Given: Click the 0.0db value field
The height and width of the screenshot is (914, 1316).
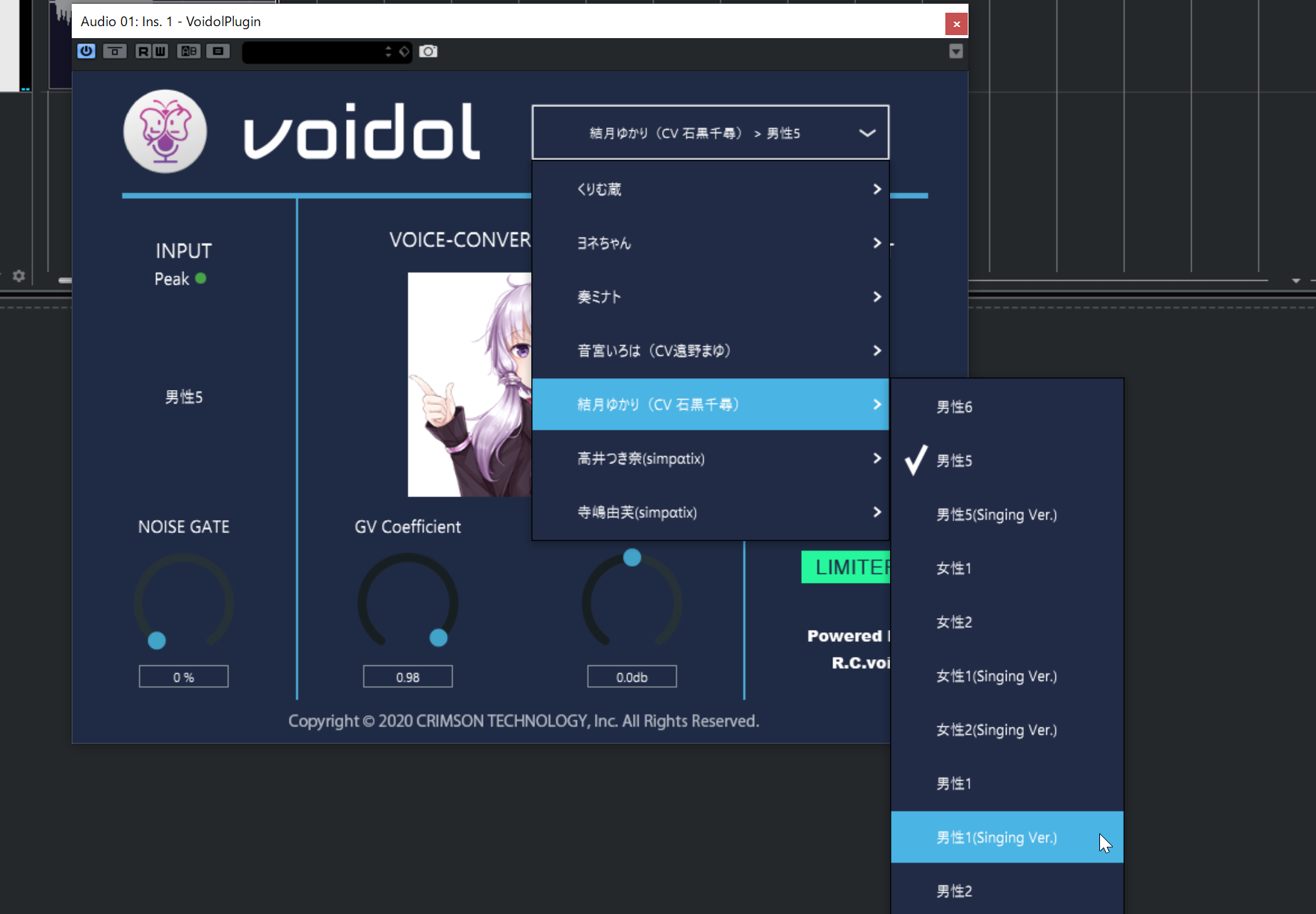Looking at the screenshot, I should (x=632, y=677).
